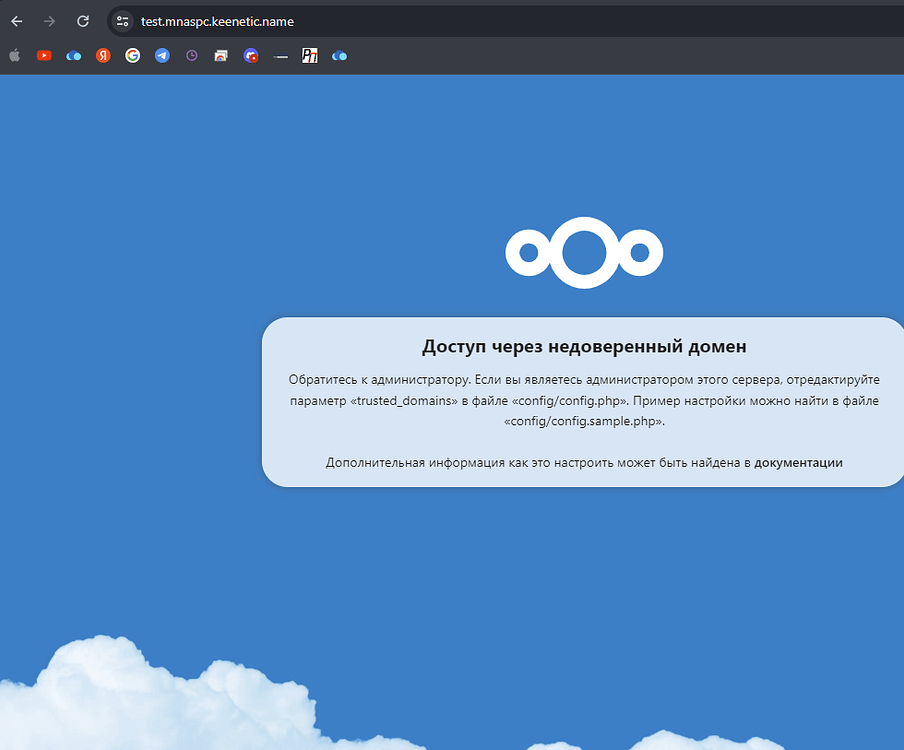Open the screenshot-tool bookmark after the clock icon
Viewport: 904px width, 750px height.
click(220, 56)
